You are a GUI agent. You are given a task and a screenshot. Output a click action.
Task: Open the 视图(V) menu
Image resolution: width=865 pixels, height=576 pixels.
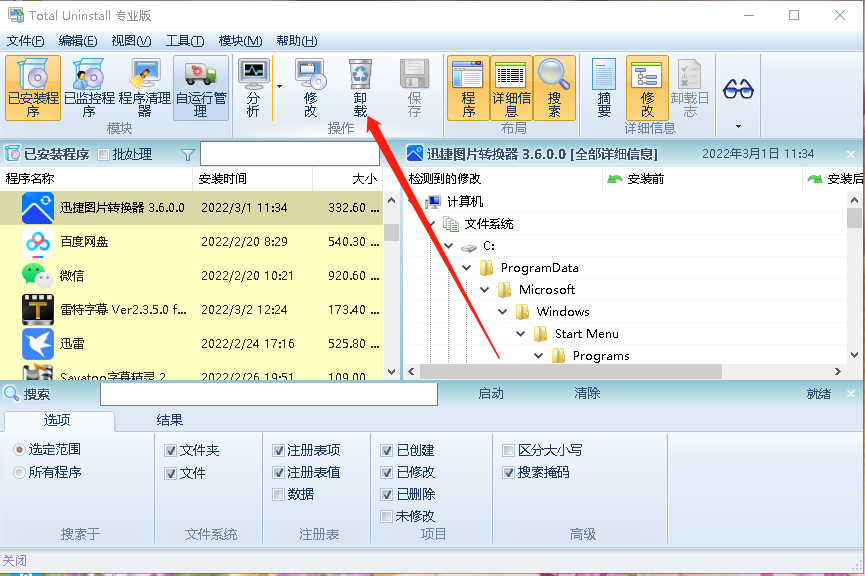(131, 41)
